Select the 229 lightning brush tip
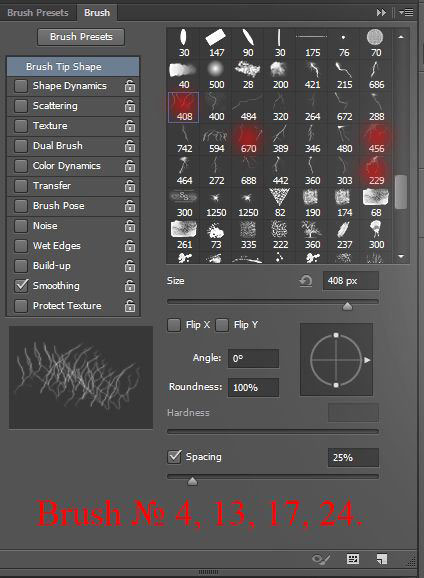This screenshot has width=424, height=578. [376, 171]
